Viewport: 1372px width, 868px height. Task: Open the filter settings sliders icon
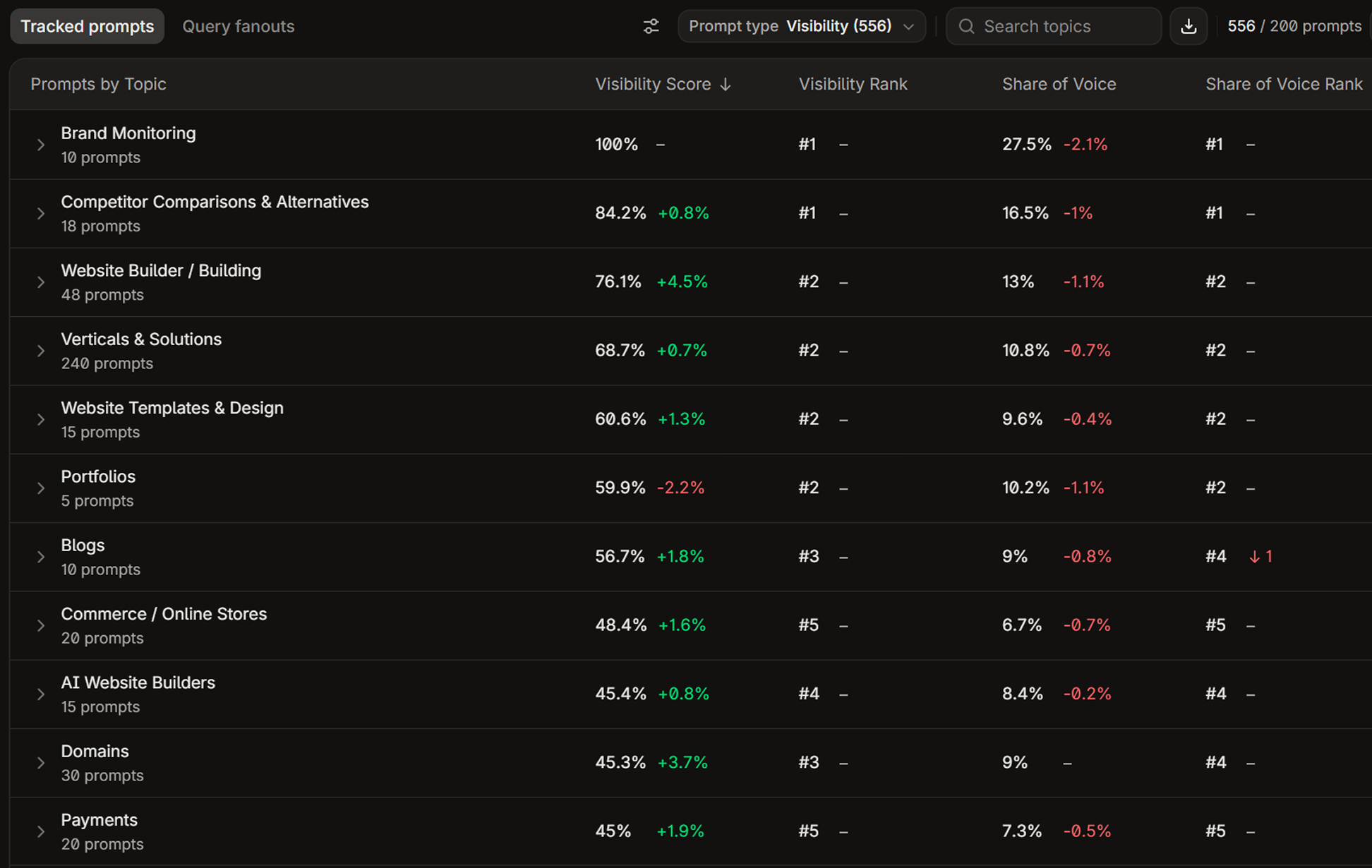[x=651, y=26]
